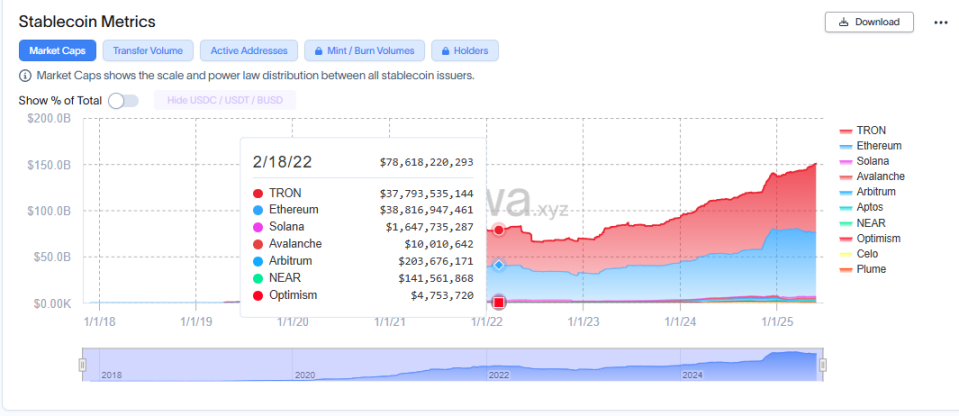The height and width of the screenshot is (416, 959).
Task: Click the lock icon on Holders tab
Action: click(x=445, y=51)
